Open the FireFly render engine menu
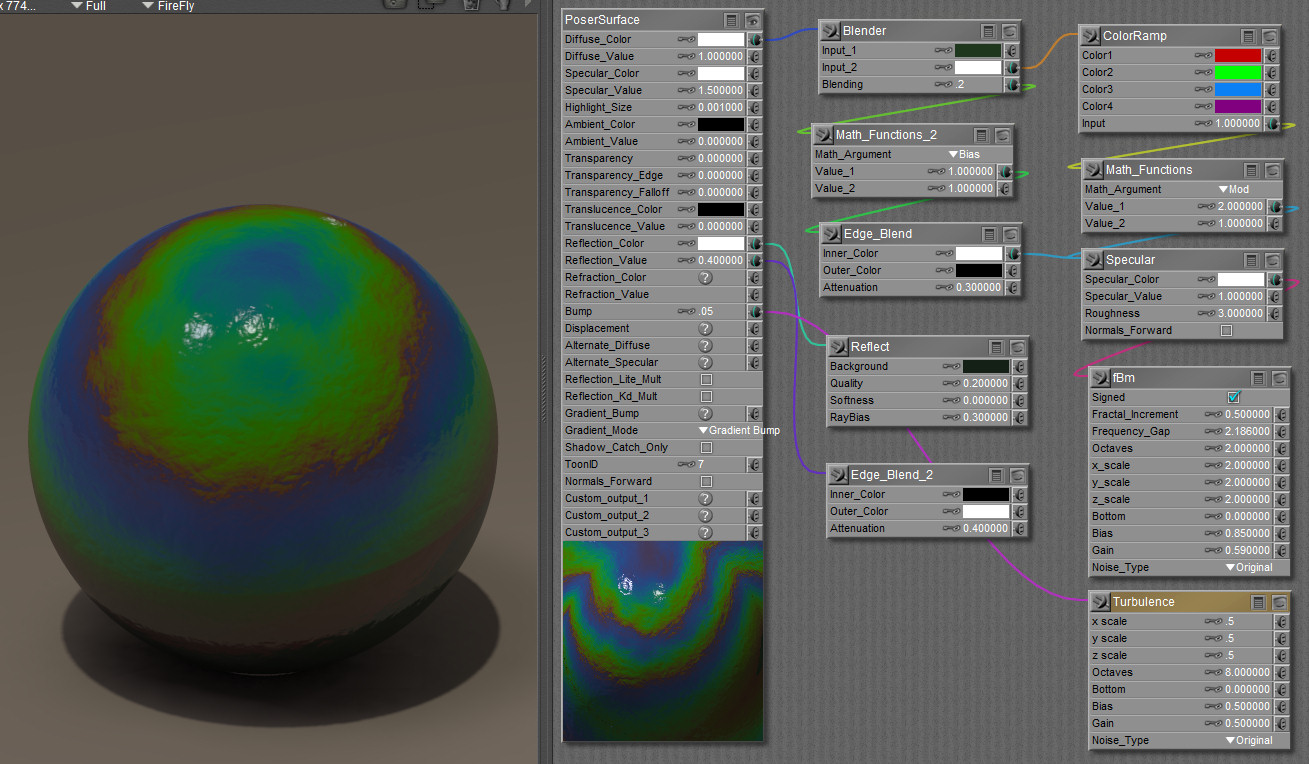 coord(168,6)
